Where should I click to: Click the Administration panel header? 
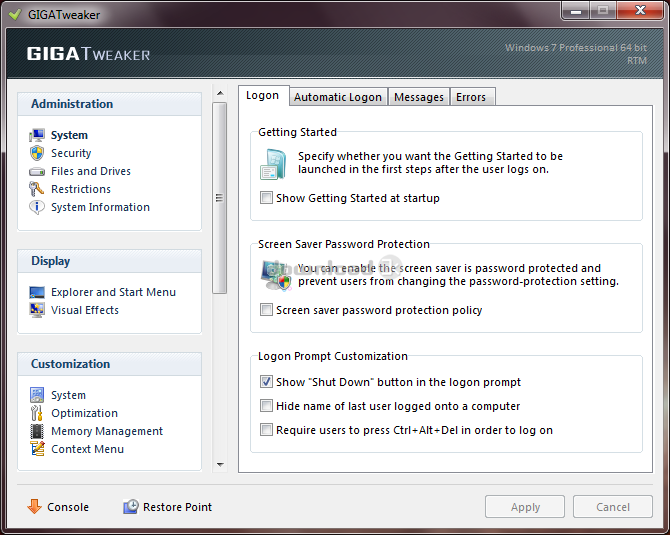[x=109, y=104]
